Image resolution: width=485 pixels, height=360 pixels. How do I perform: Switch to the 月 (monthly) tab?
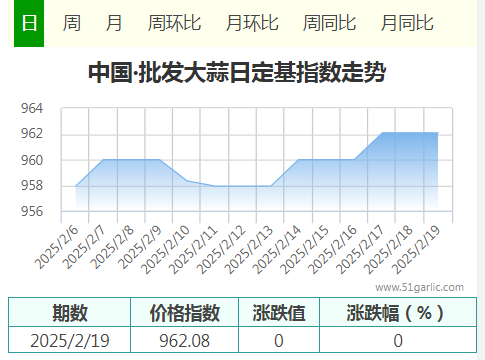pos(114,23)
